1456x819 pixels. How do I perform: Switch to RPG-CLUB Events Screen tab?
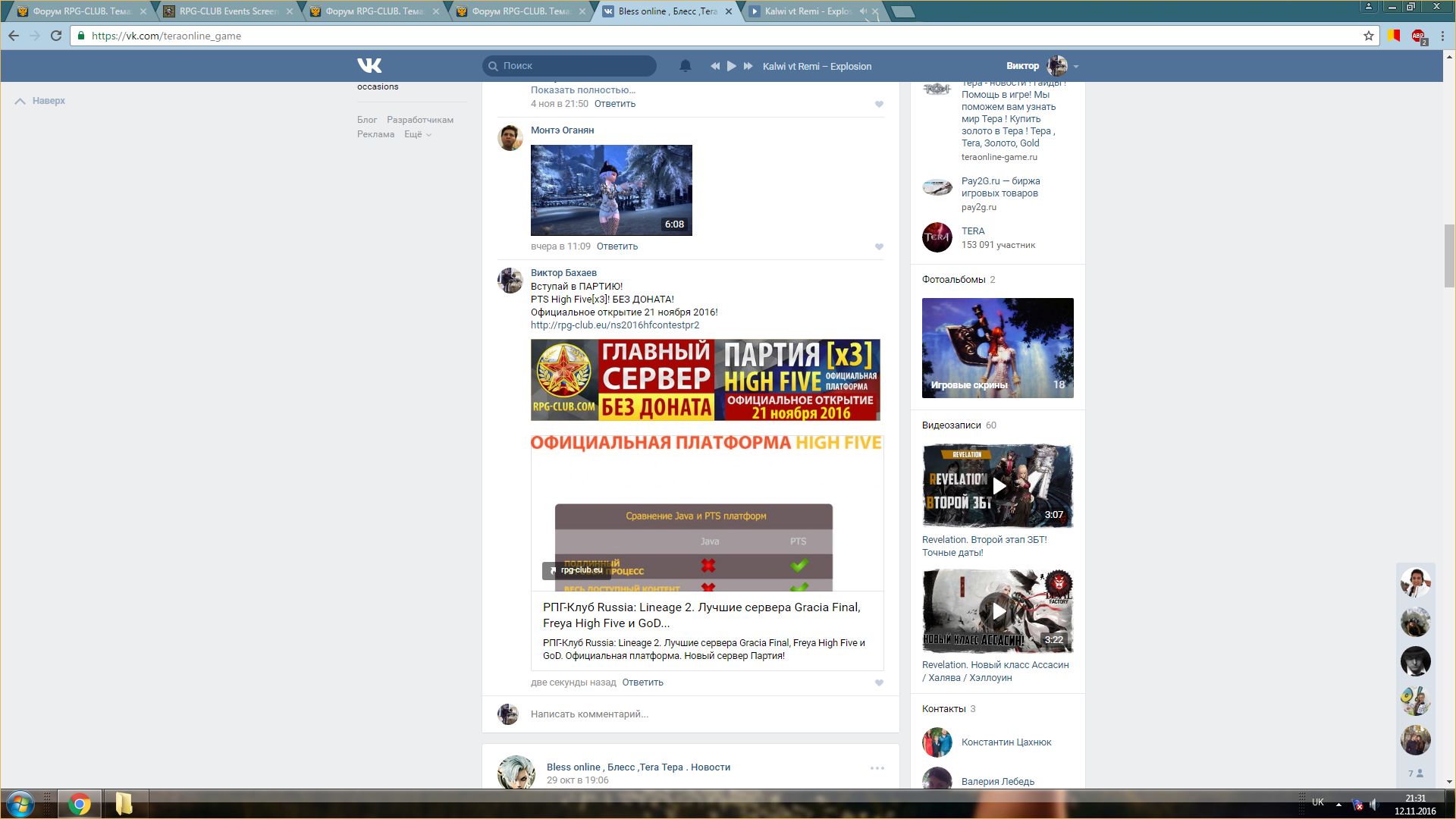coord(228,11)
